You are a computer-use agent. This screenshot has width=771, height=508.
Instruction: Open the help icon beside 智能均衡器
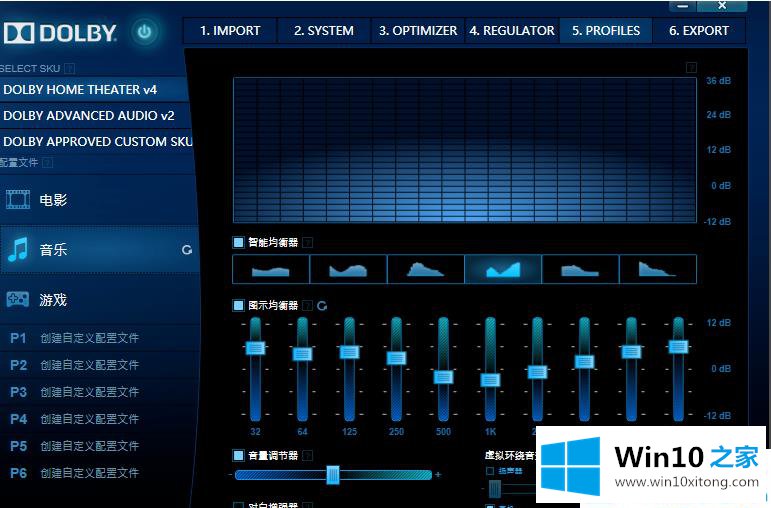(307, 242)
